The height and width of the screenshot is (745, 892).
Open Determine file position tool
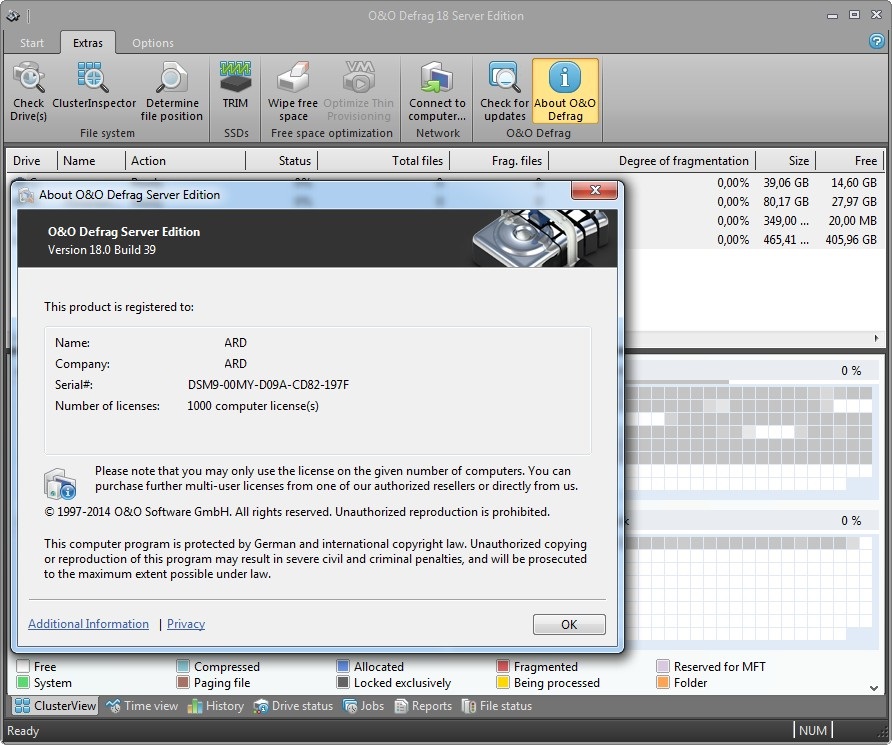pos(172,92)
